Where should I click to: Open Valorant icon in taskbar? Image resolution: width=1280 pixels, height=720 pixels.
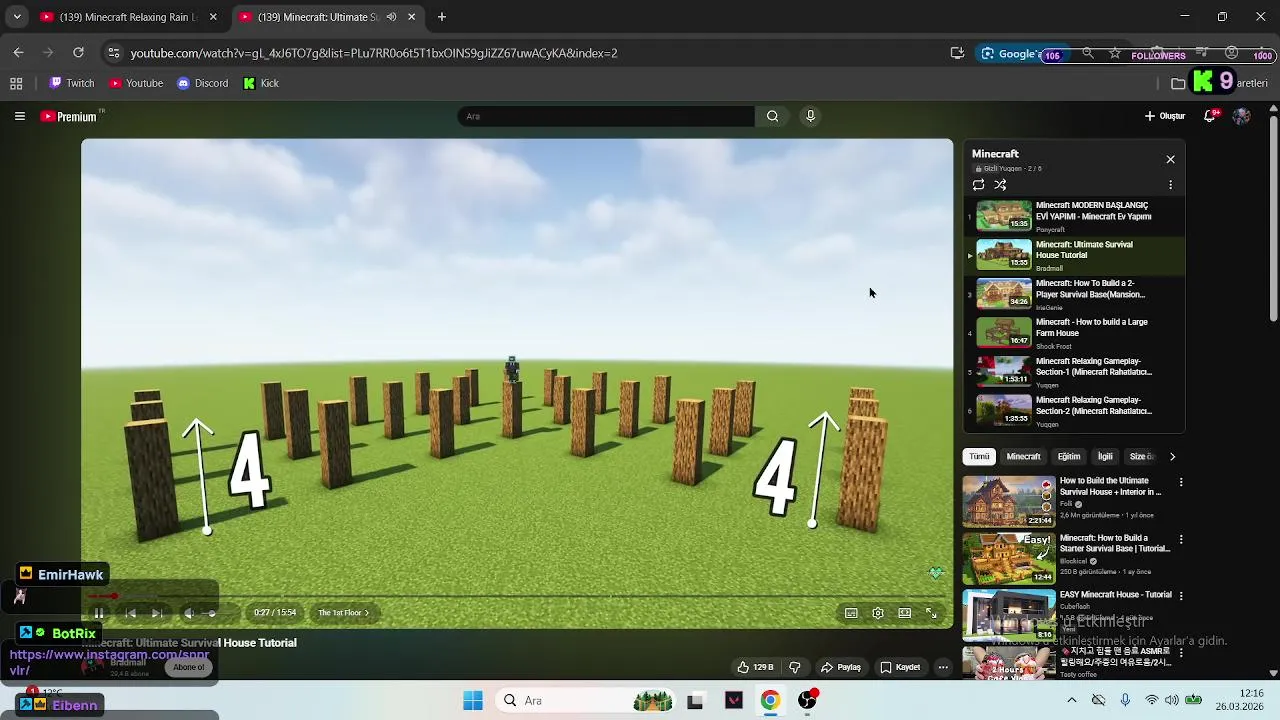click(733, 701)
